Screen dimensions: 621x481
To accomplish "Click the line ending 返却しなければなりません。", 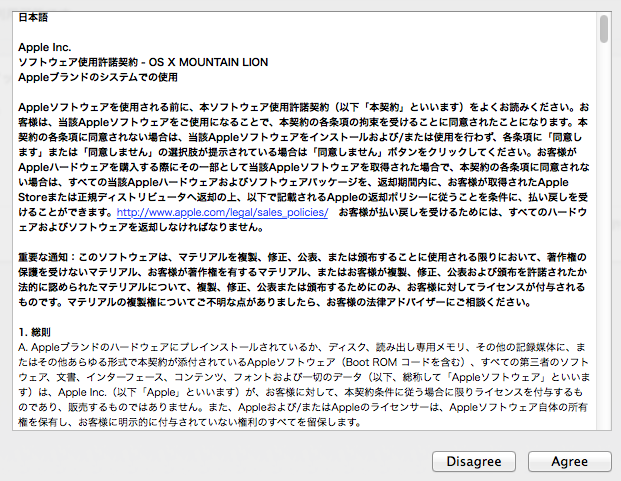I will pos(141,228).
